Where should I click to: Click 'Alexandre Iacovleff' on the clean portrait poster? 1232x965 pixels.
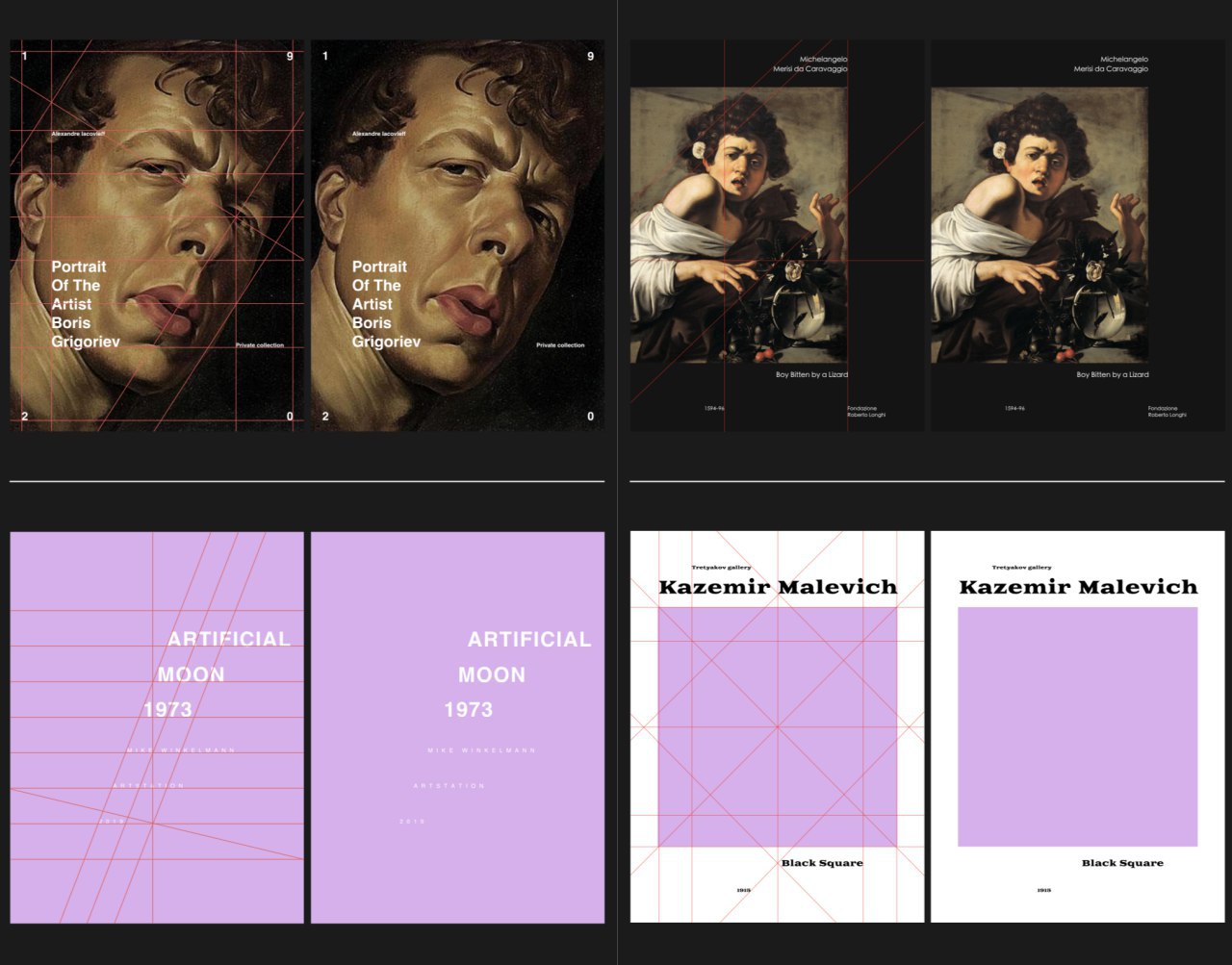[x=378, y=134]
